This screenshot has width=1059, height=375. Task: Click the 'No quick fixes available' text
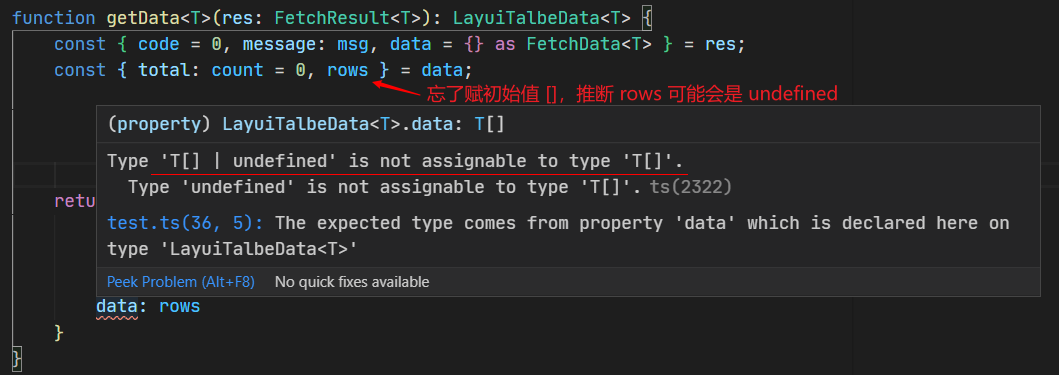coord(352,282)
